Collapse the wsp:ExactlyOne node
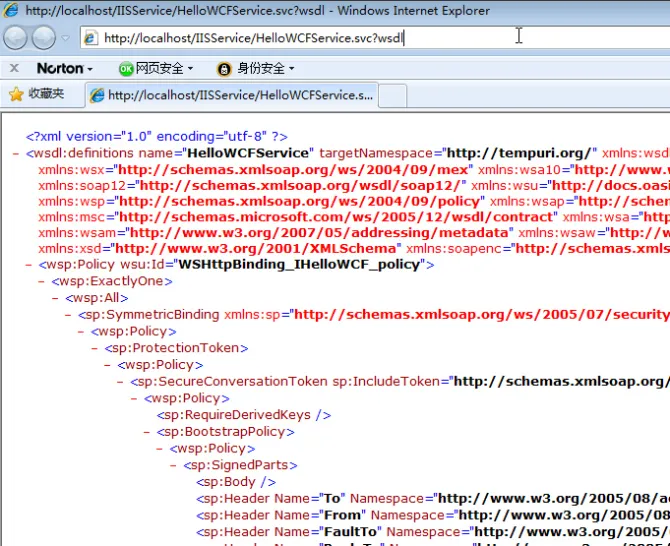 point(42,282)
